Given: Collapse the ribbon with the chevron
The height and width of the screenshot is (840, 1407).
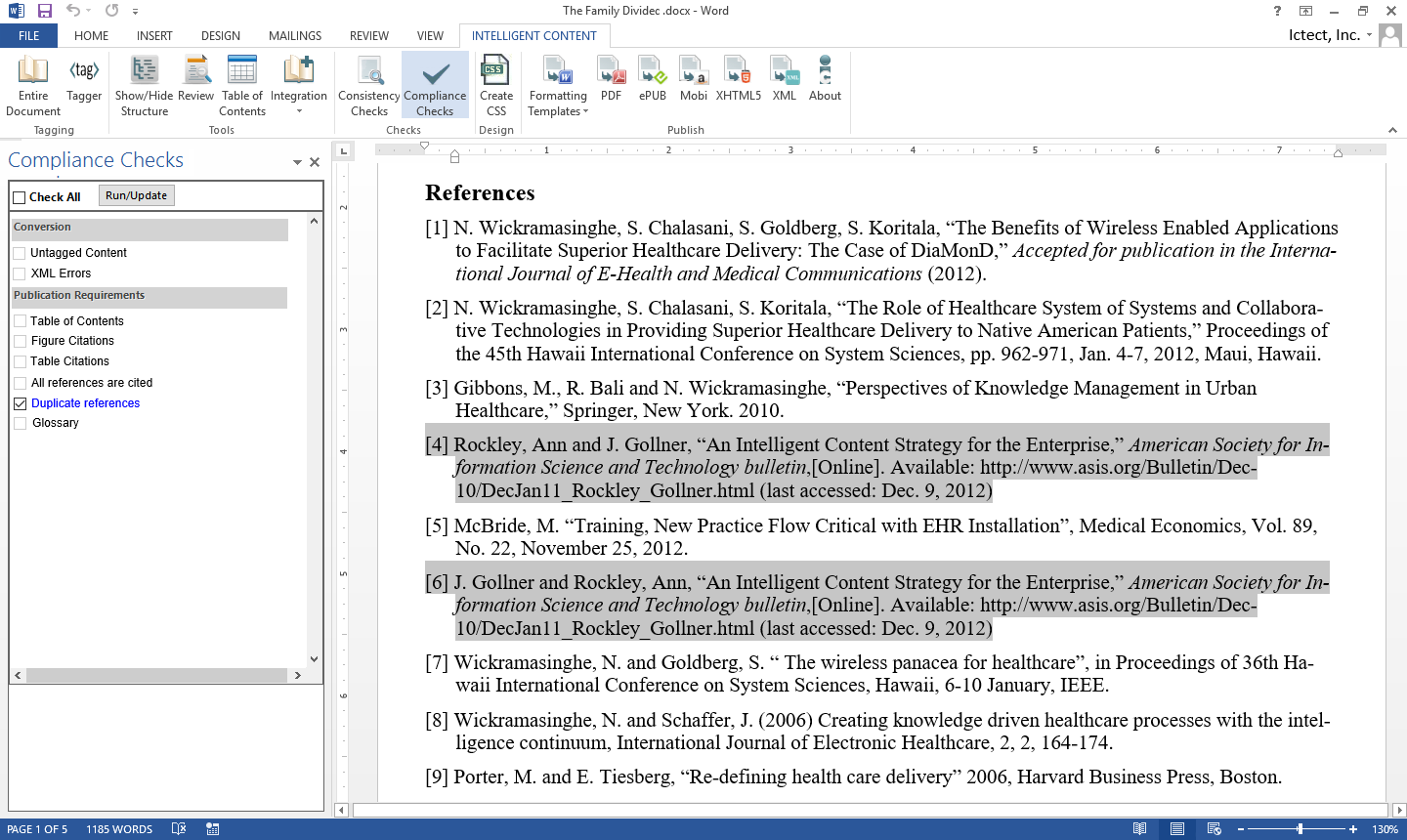Looking at the screenshot, I should click(x=1392, y=130).
